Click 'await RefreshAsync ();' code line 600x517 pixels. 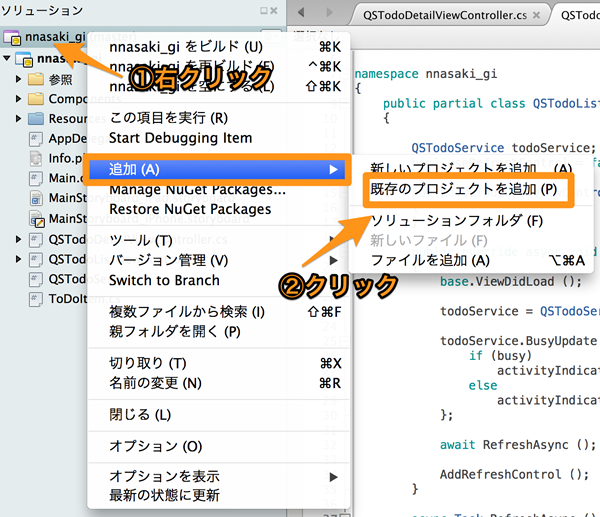(x=518, y=445)
